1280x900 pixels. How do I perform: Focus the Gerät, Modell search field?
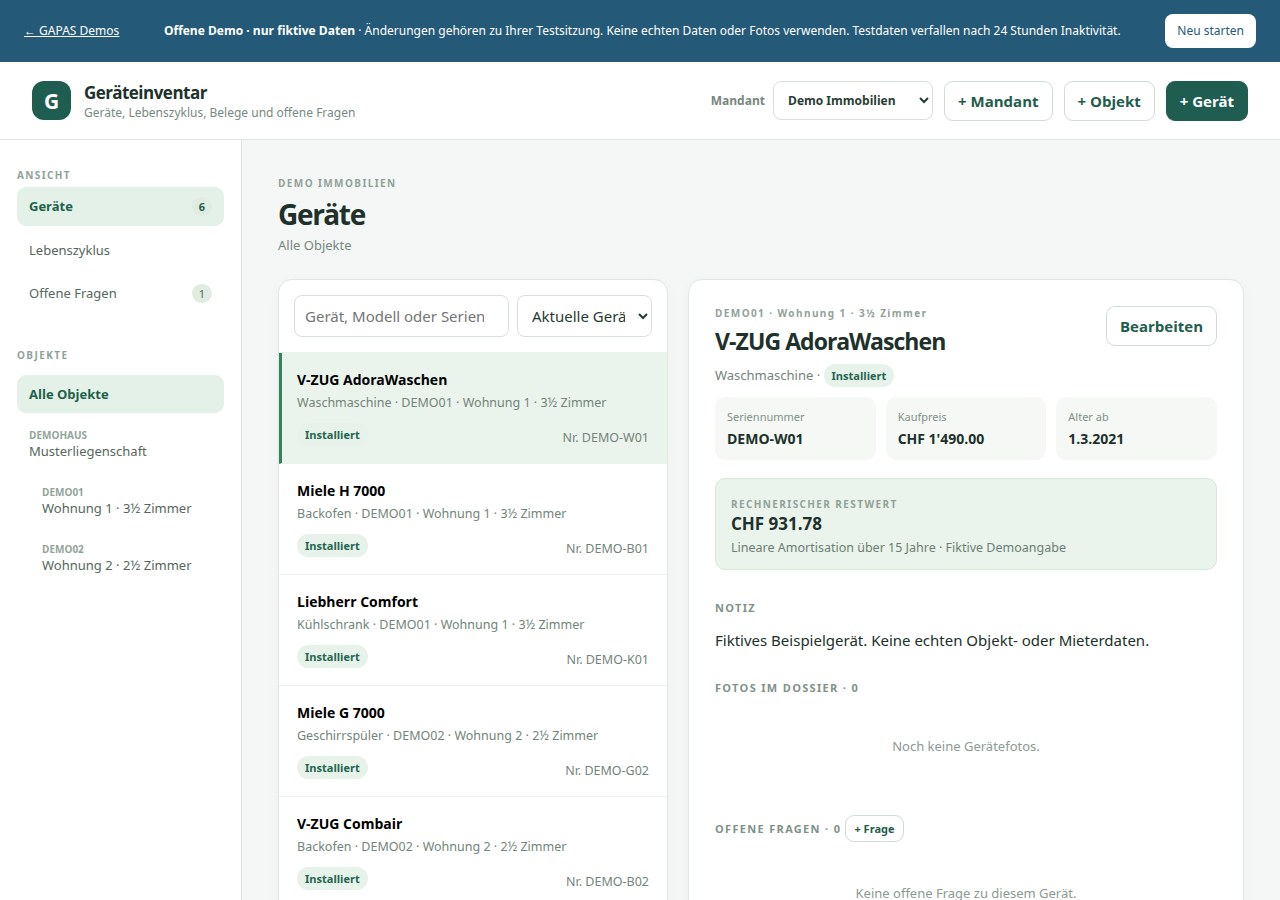tap(401, 316)
